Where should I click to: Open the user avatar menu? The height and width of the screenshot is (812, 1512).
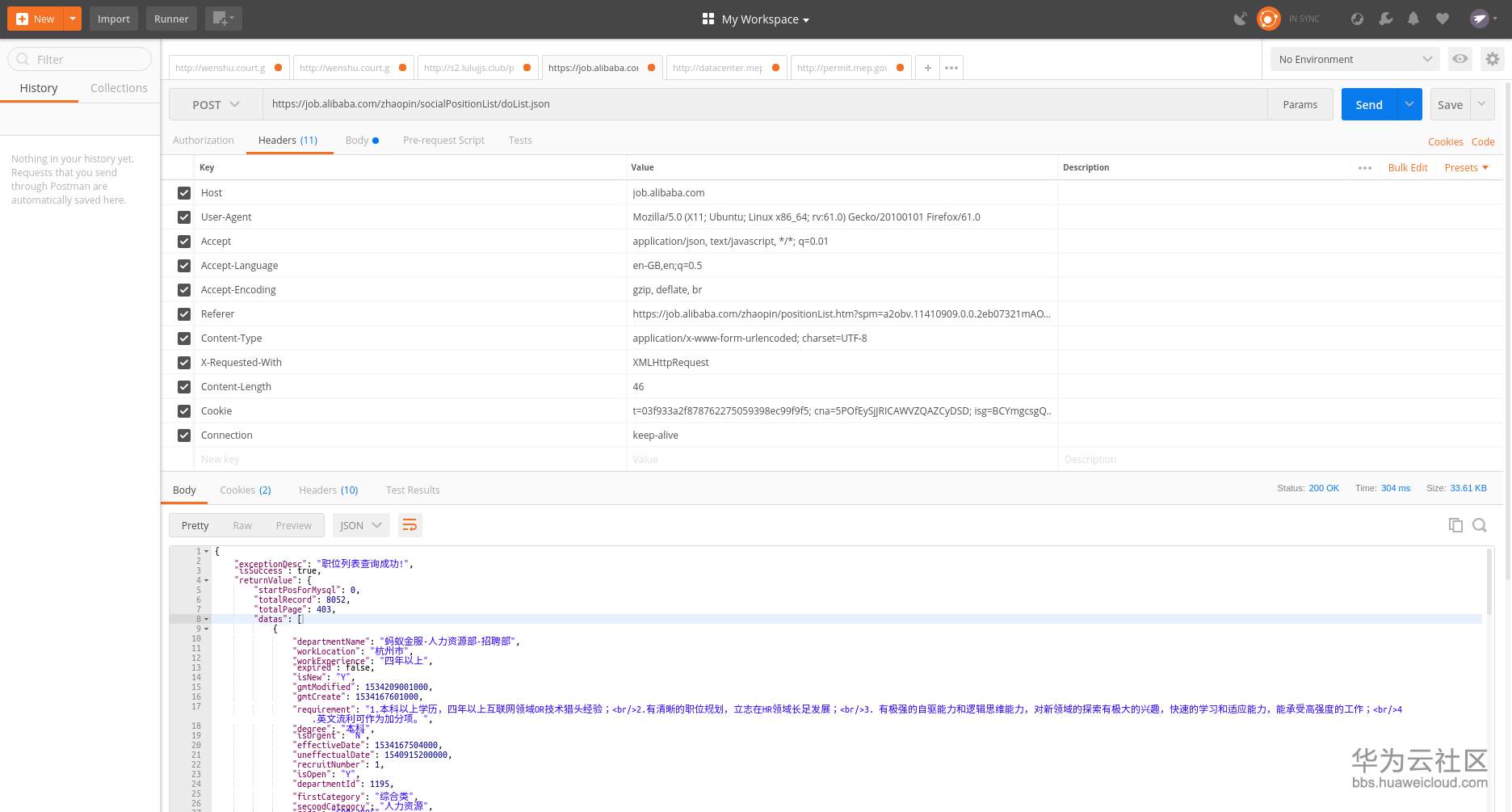(x=1483, y=19)
